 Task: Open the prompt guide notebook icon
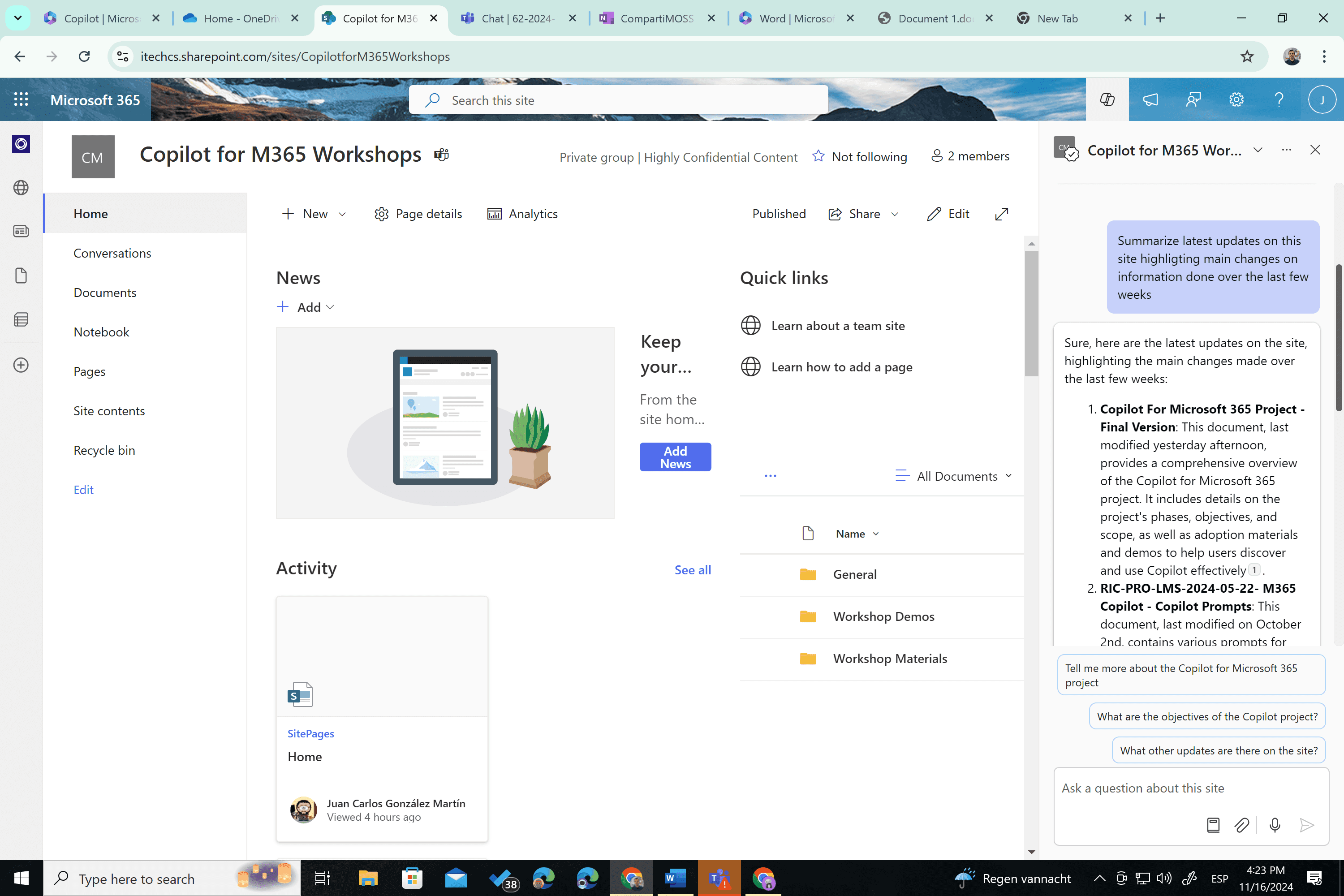[1213, 825]
